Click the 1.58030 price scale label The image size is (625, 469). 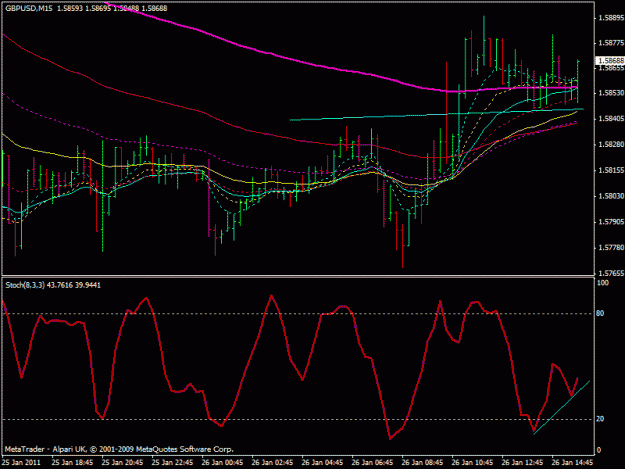click(611, 196)
